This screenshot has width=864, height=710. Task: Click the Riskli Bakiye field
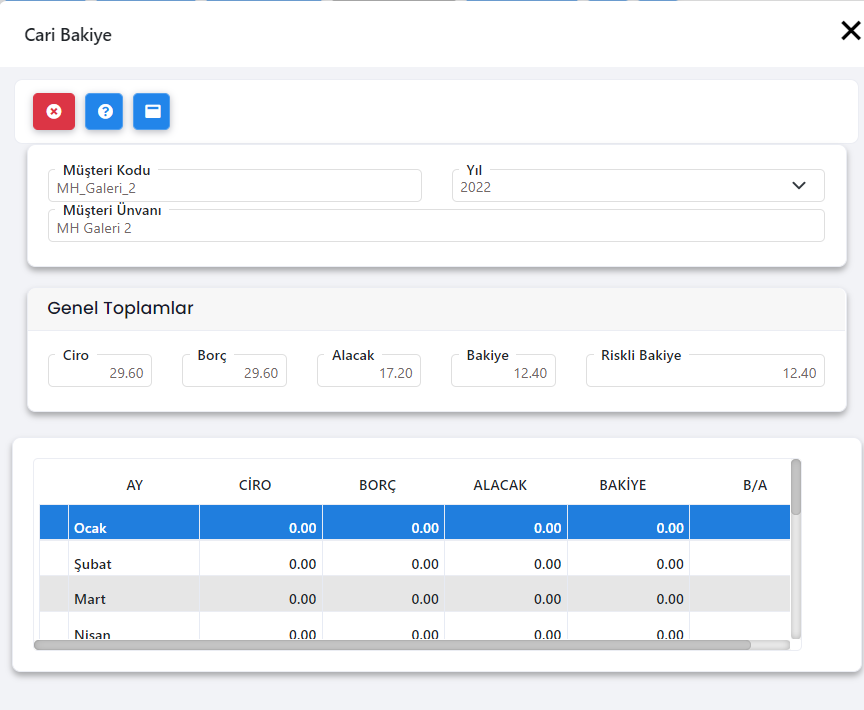click(705, 373)
